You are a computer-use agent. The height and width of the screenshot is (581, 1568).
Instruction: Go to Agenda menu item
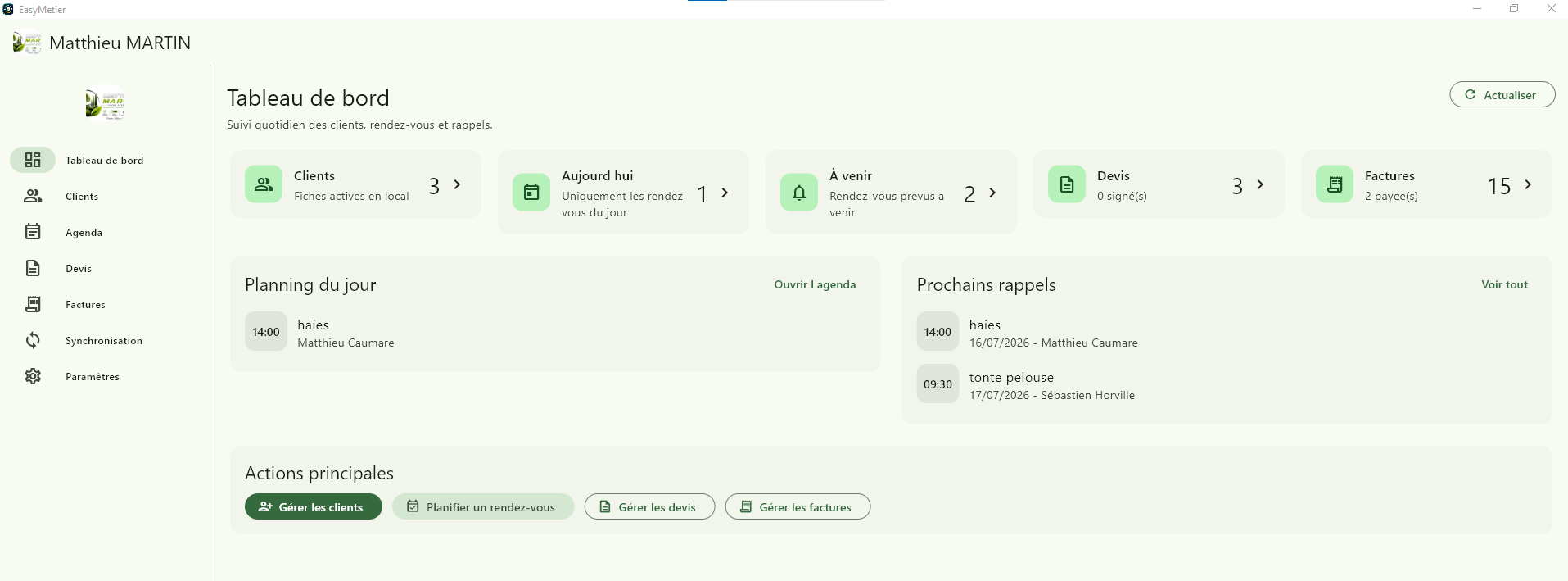tap(84, 233)
